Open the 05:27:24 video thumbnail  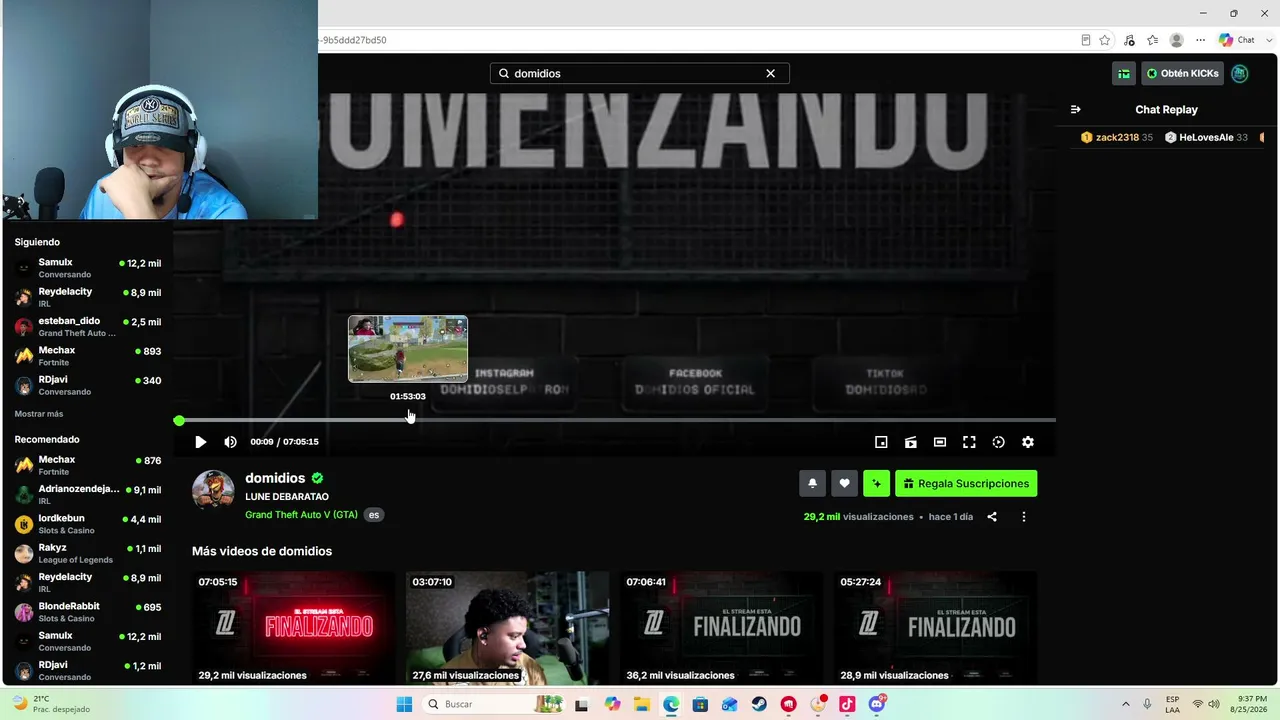(x=935, y=628)
